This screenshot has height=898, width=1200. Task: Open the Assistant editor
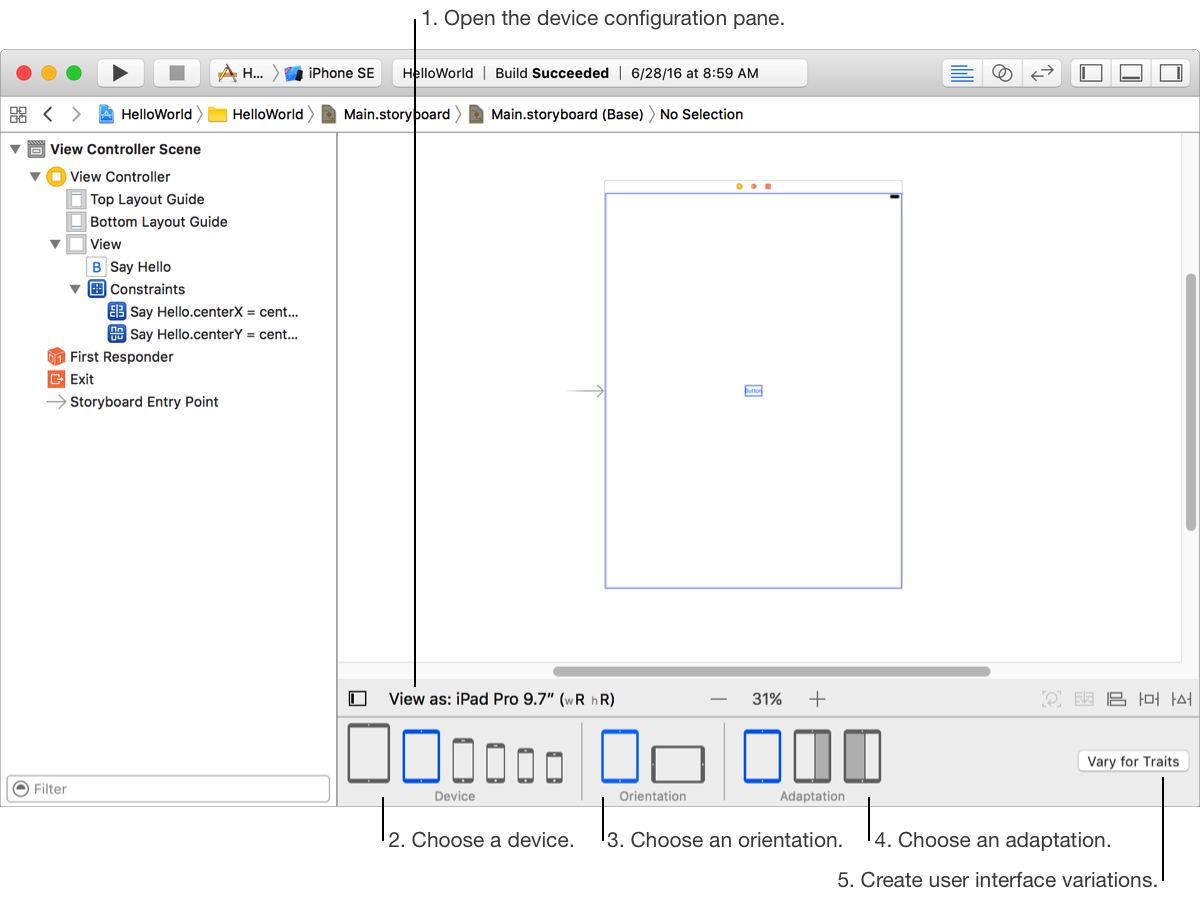click(1002, 73)
